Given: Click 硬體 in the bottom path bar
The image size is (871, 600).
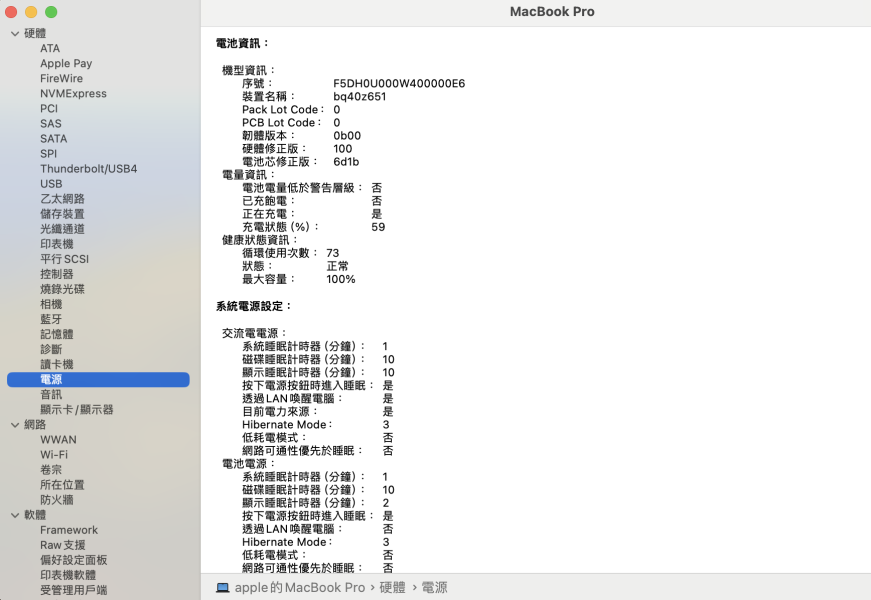Looking at the screenshot, I should [392, 588].
